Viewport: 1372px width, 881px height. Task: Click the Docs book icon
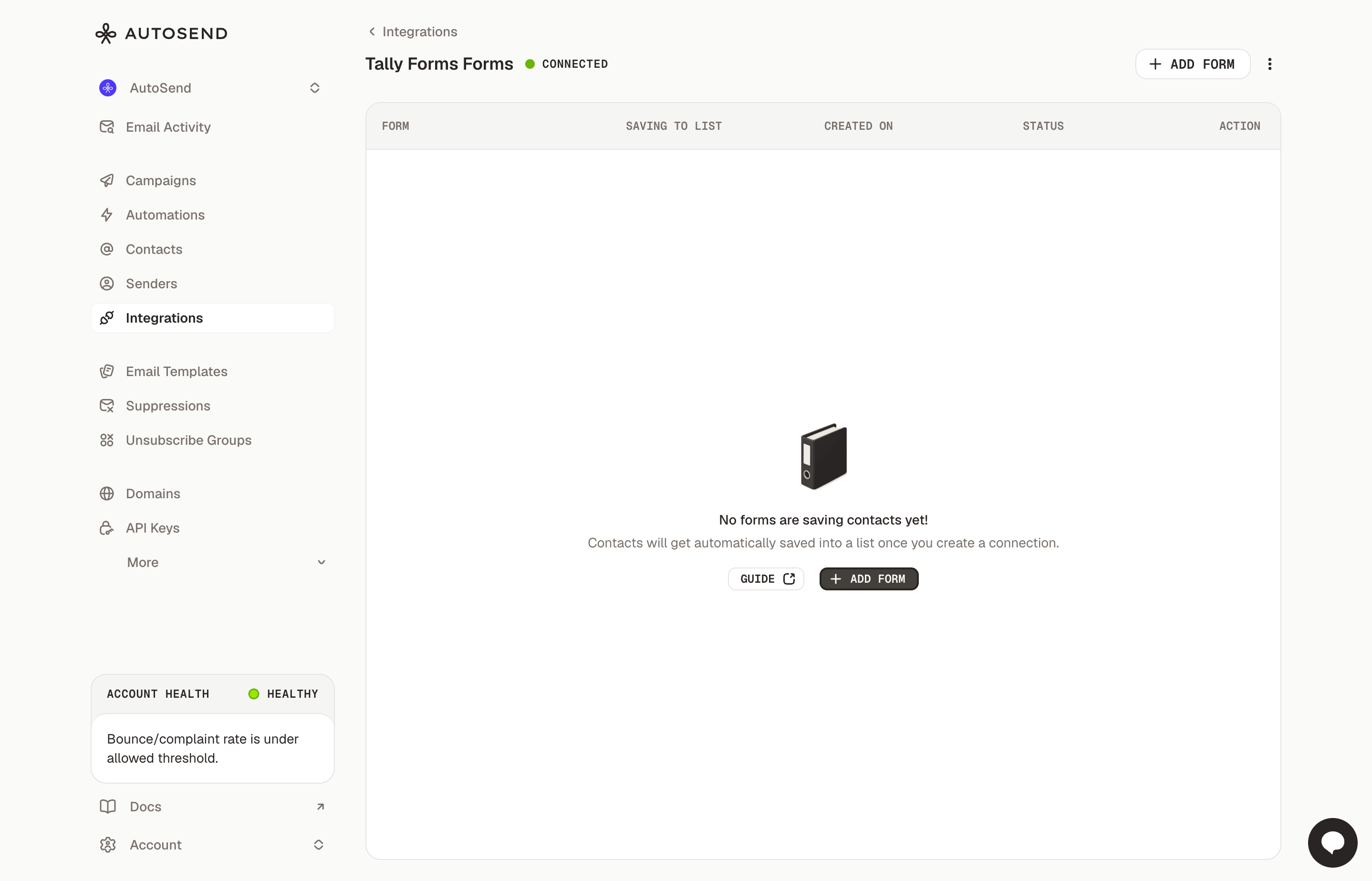pyautogui.click(x=107, y=807)
